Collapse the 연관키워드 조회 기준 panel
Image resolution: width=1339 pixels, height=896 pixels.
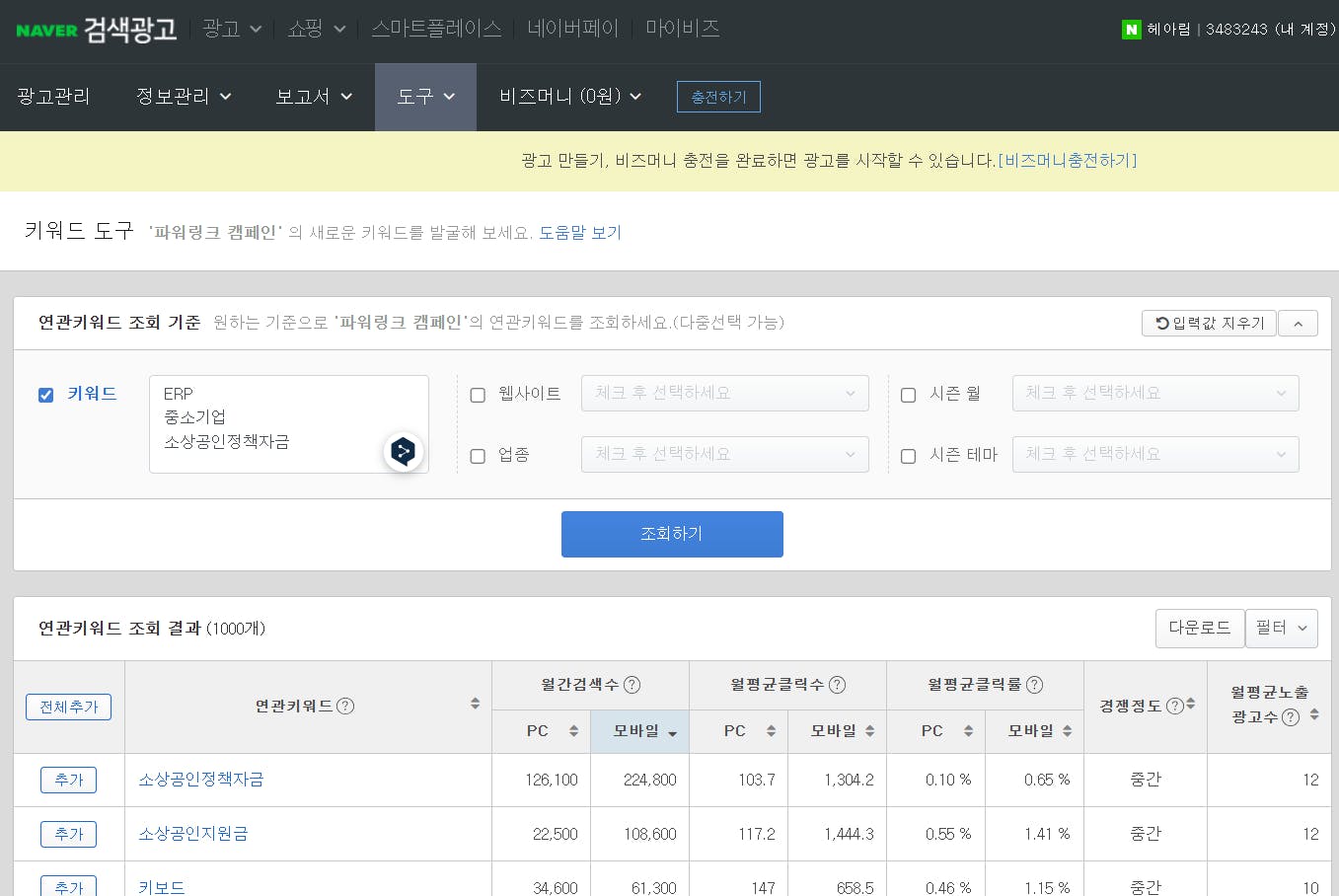[x=1298, y=324]
